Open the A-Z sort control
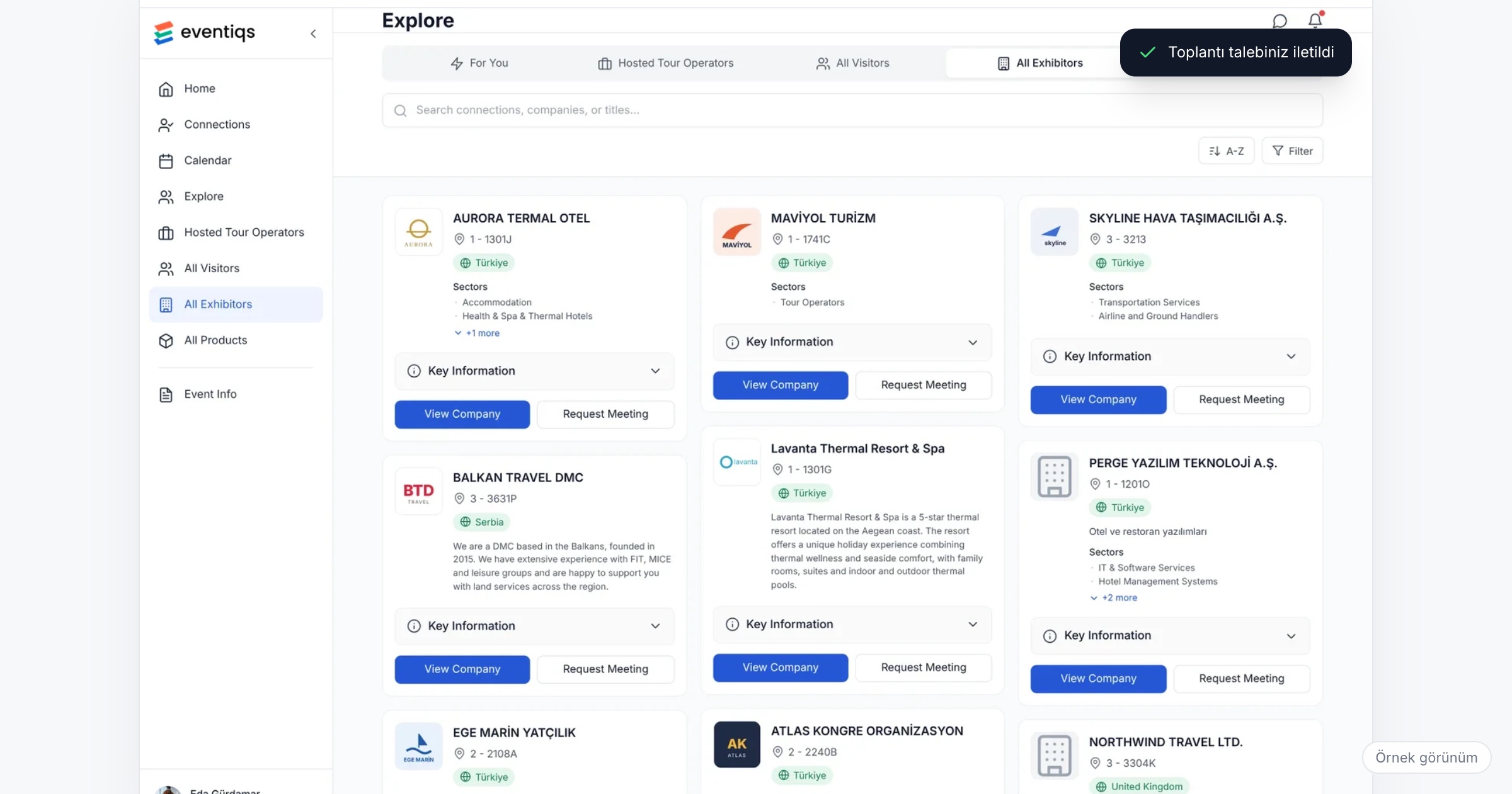The height and width of the screenshot is (794, 1512). click(1226, 151)
